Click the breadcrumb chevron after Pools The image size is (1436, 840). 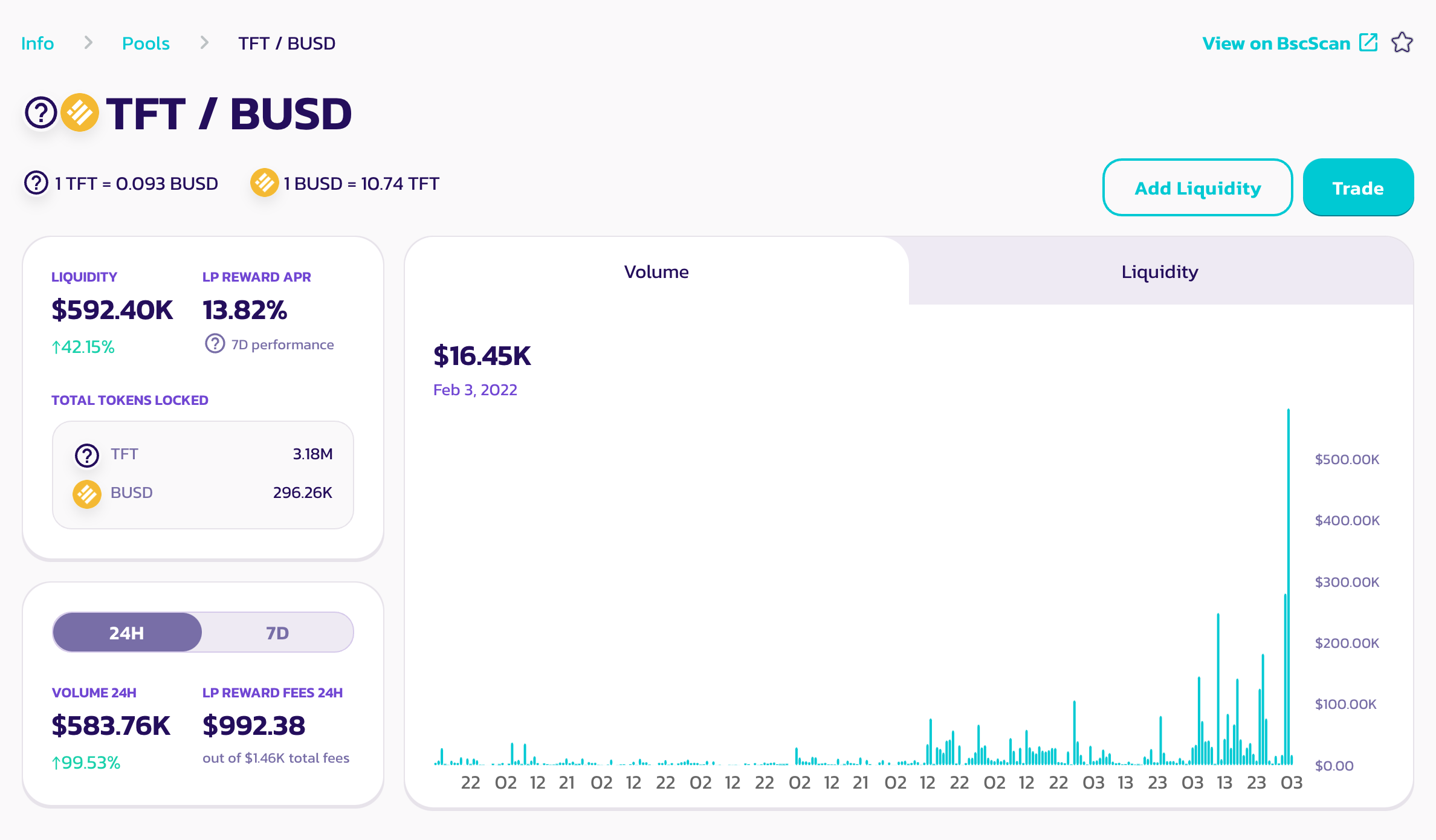tap(204, 43)
